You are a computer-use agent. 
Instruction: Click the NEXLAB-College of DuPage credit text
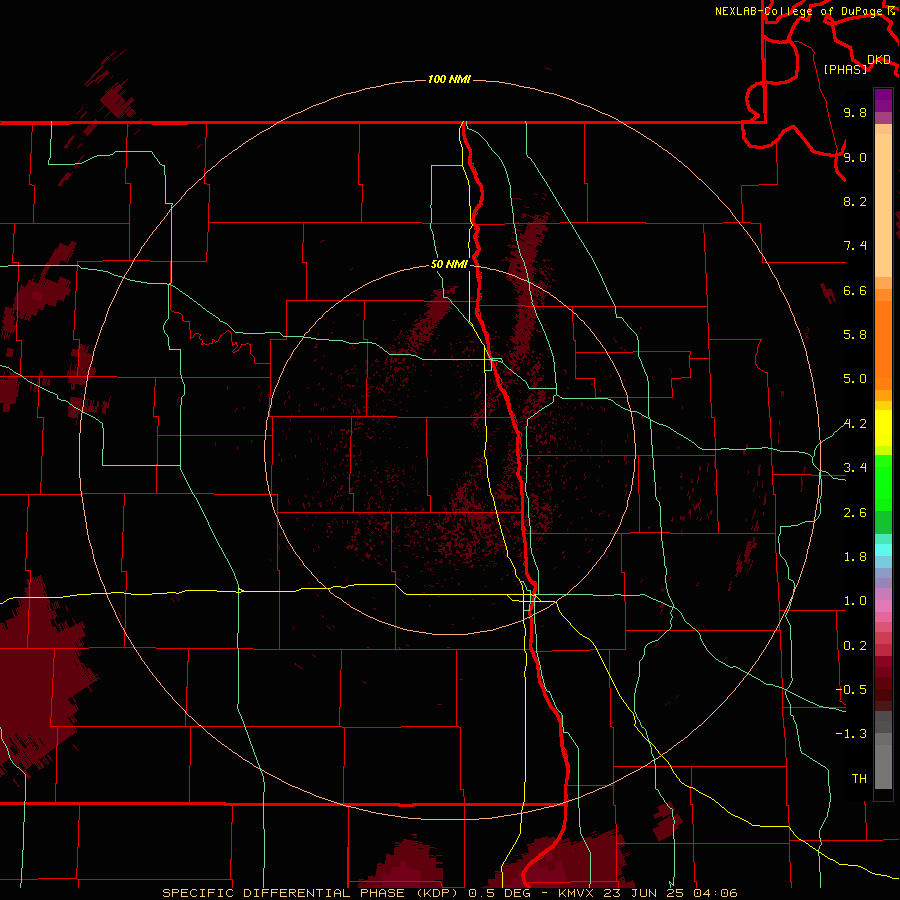click(800, 11)
